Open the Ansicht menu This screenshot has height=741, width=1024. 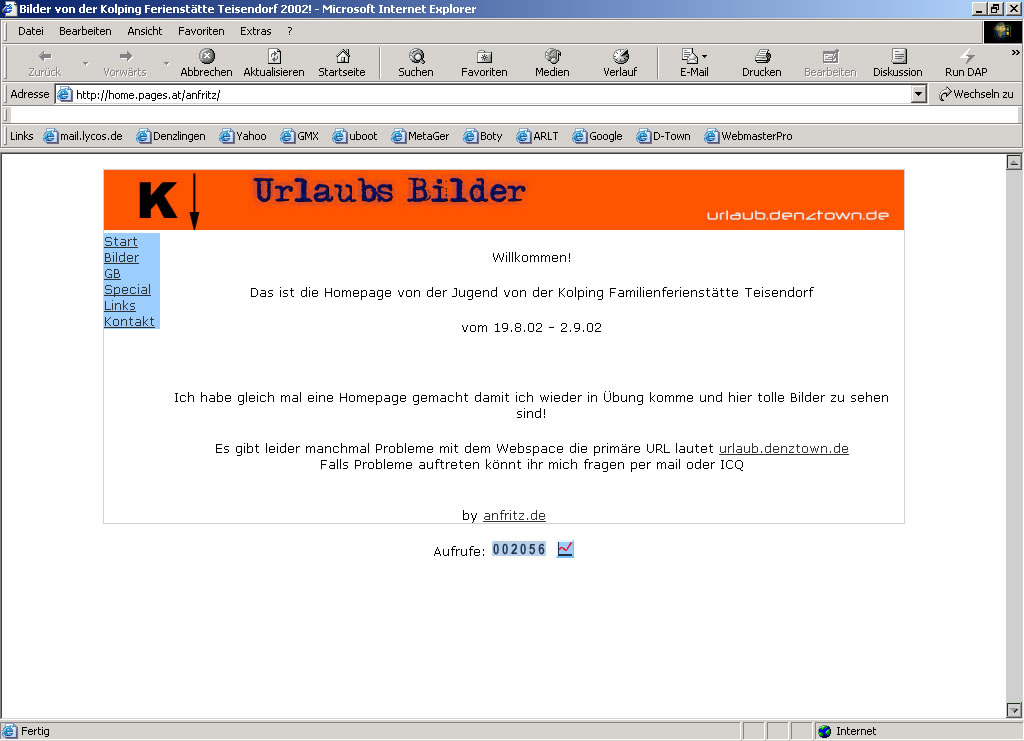(145, 31)
